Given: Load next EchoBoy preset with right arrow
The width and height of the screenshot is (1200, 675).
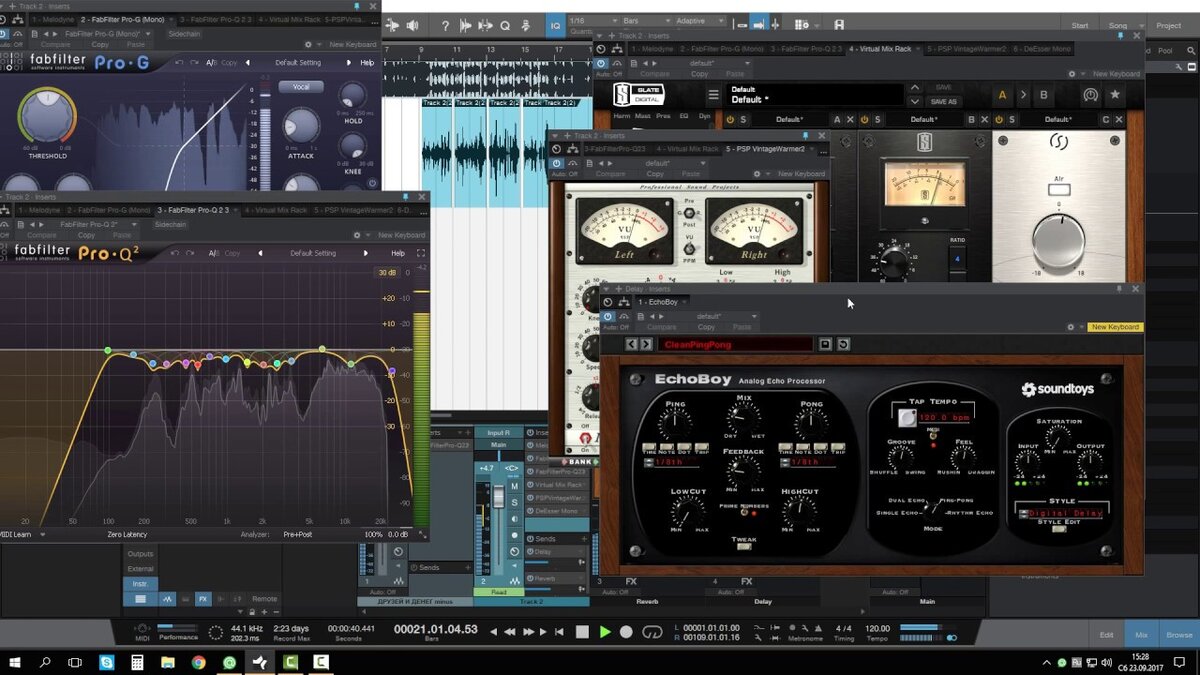Looking at the screenshot, I should [x=645, y=344].
